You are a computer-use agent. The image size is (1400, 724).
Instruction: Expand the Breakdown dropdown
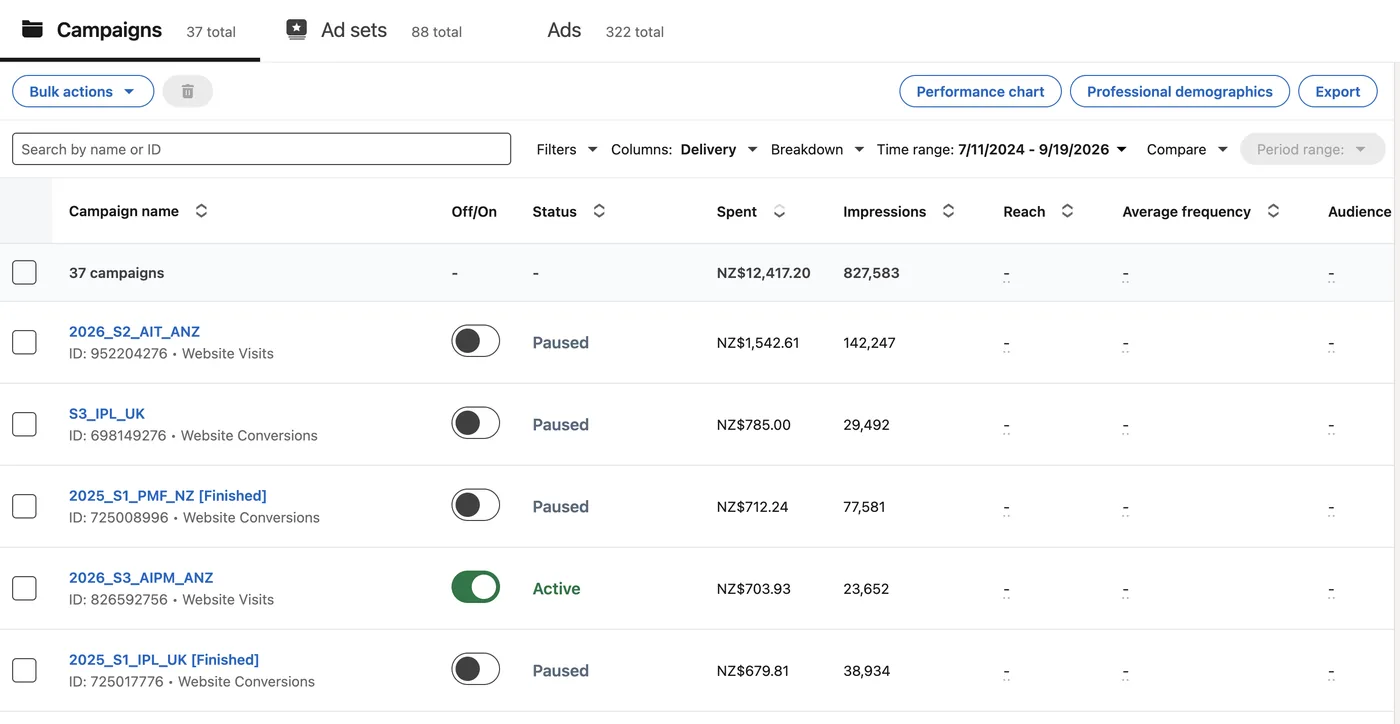click(x=818, y=150)
